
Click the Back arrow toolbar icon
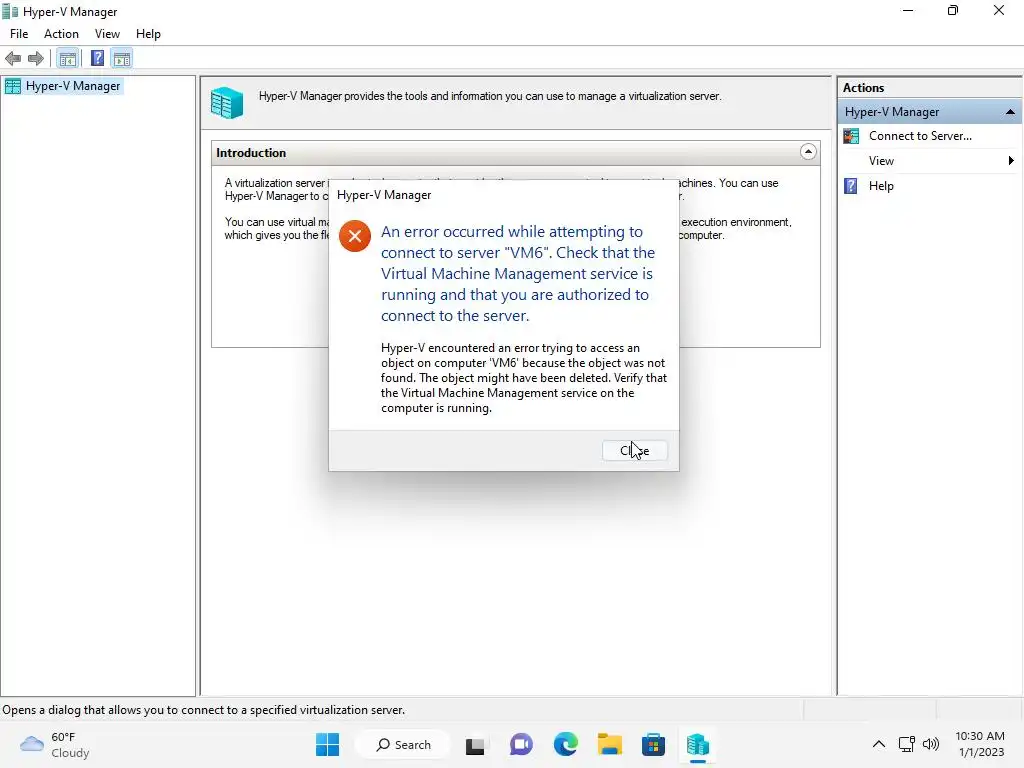coord(13,59)
